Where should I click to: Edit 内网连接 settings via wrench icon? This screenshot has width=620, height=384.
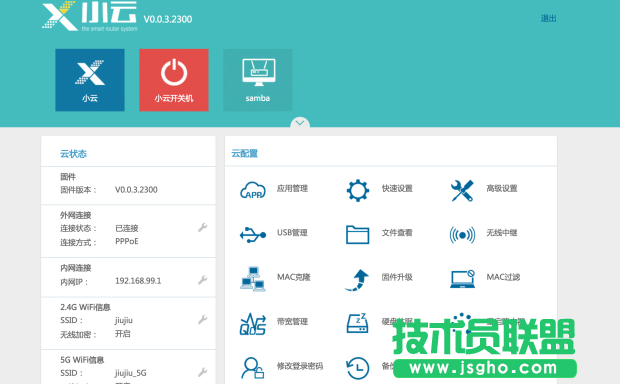[202, 280]
